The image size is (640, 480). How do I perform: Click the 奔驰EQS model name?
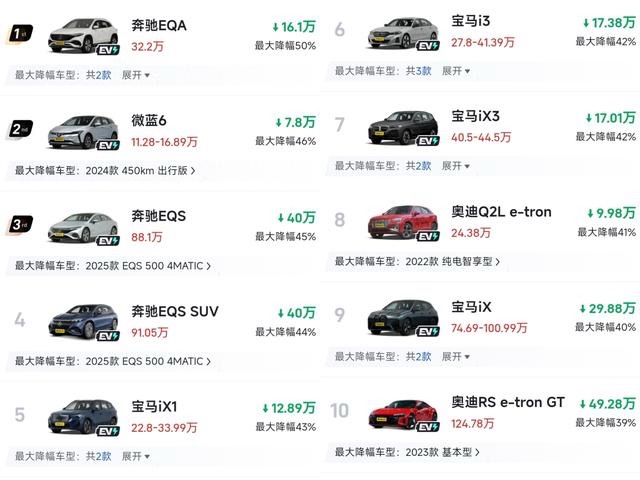pyautogui.click(x=159, y=216)
